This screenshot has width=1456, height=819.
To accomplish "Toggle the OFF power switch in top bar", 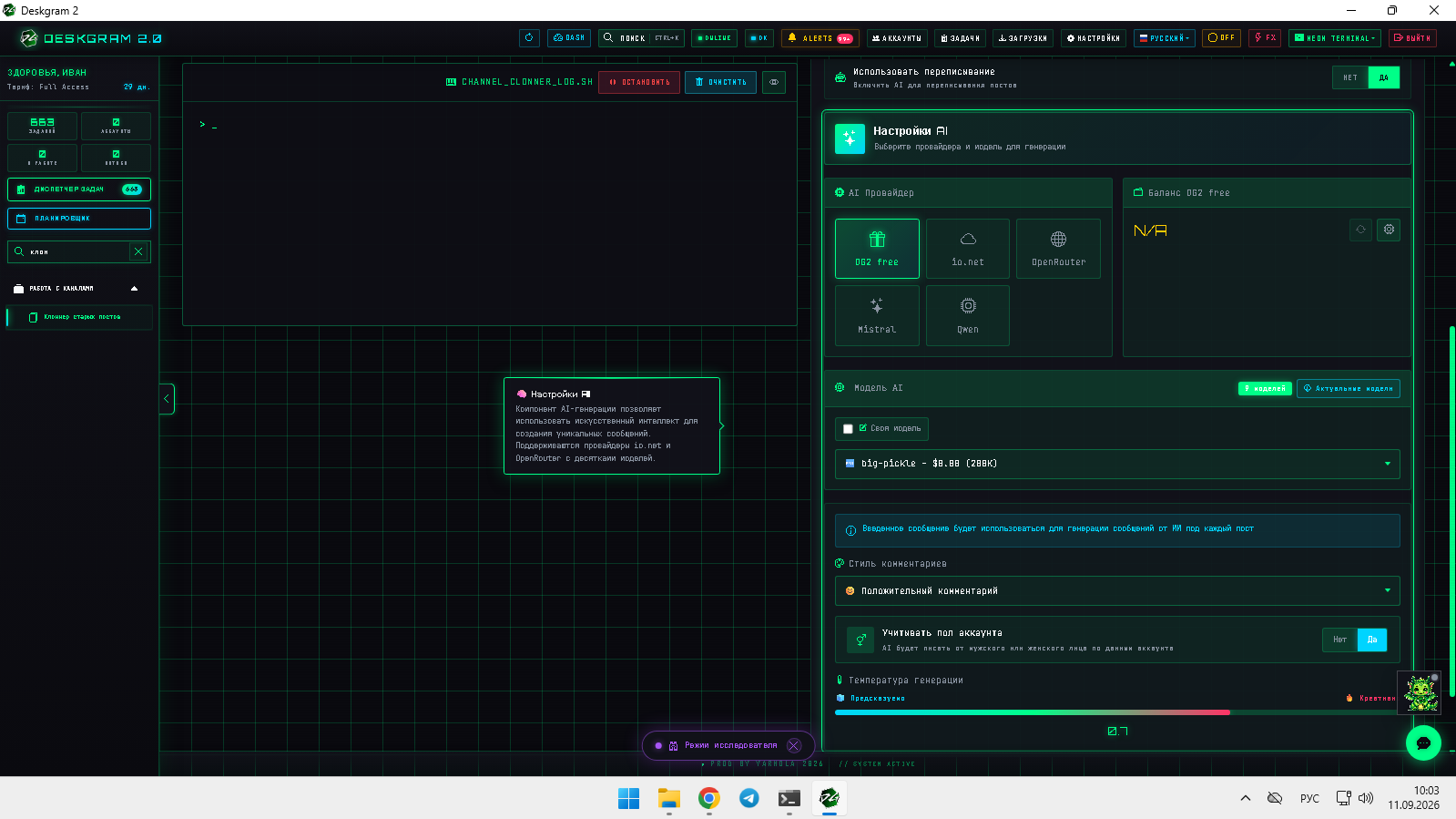I will tap(1221, 38).
